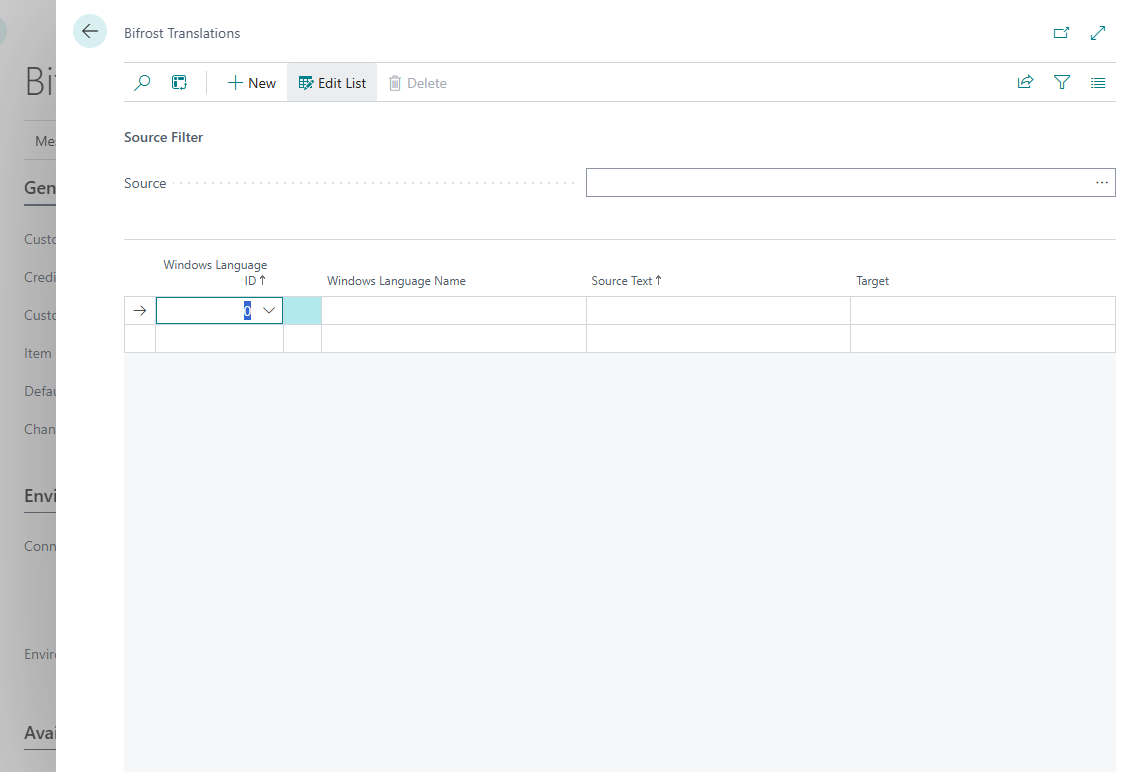
Task: Click the Bifrost Translations page title
Action: [x=182, y=33]
